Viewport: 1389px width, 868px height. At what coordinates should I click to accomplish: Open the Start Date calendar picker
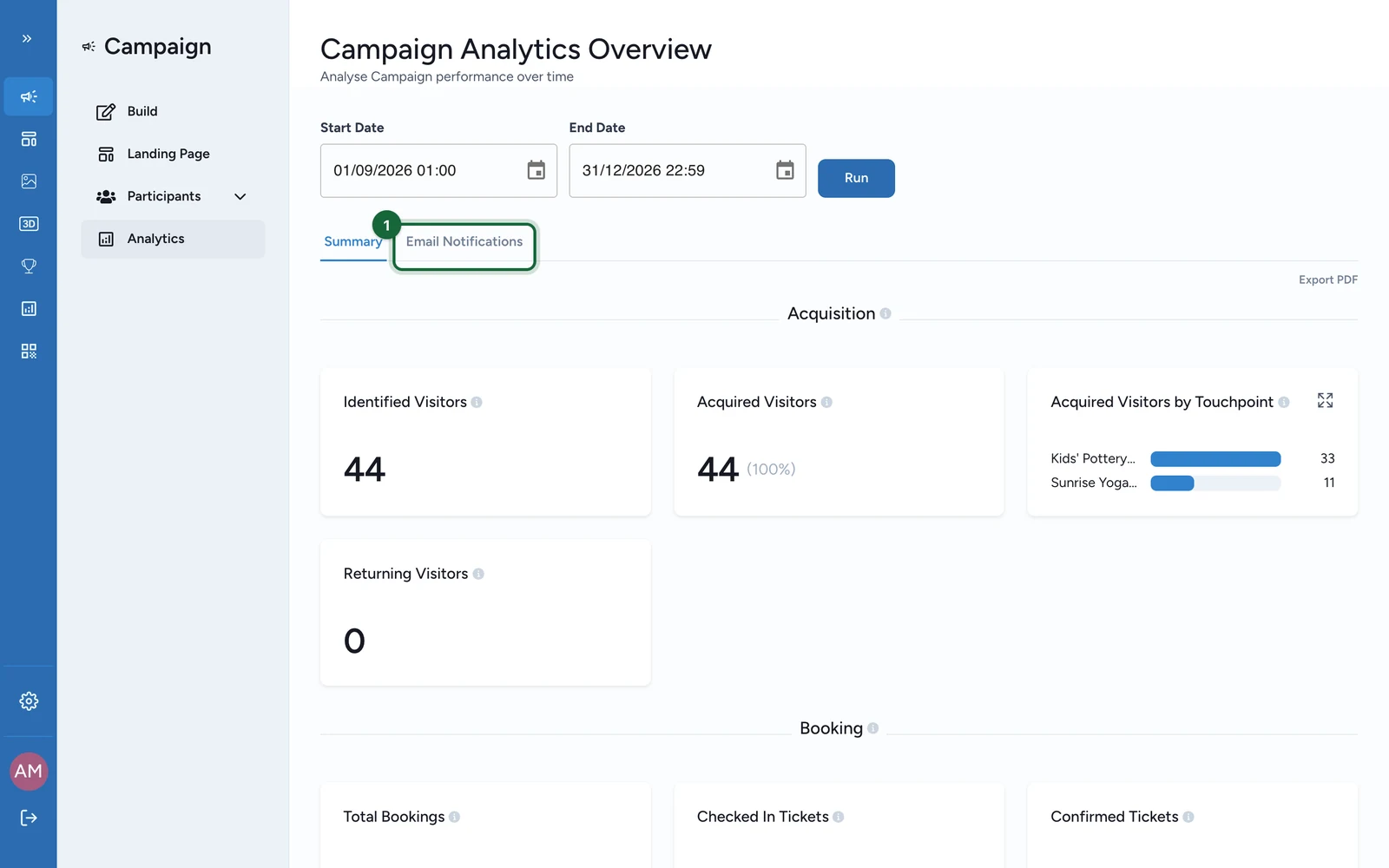(x=537, y=170)
